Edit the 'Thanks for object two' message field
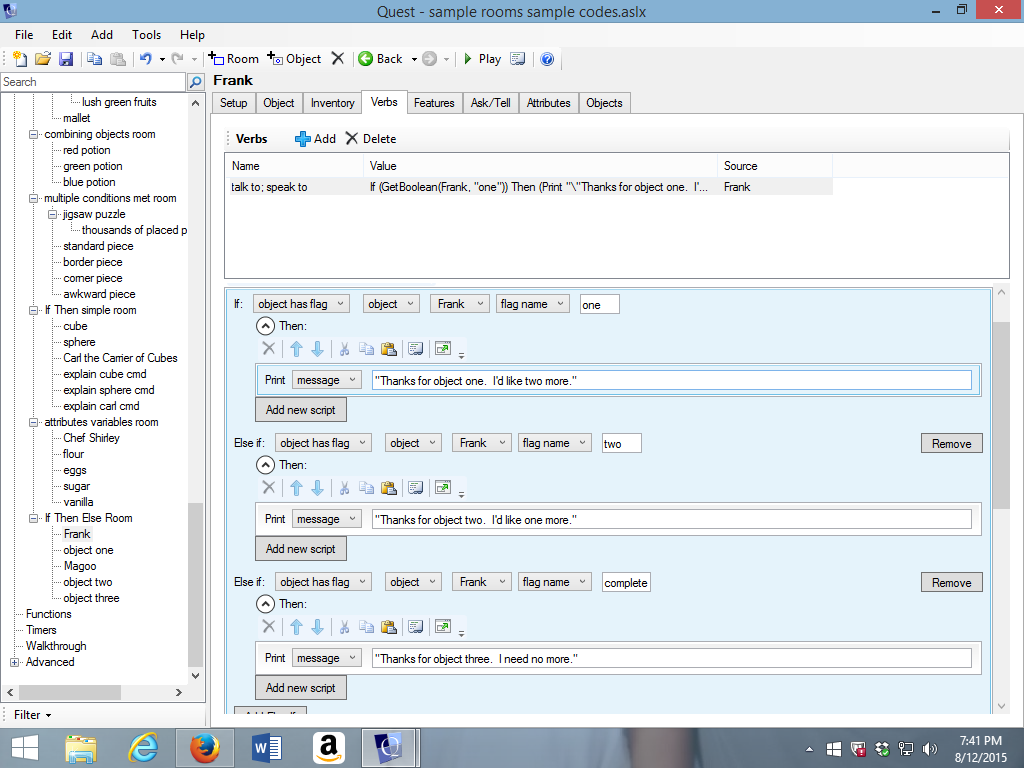 coord(671,520)
